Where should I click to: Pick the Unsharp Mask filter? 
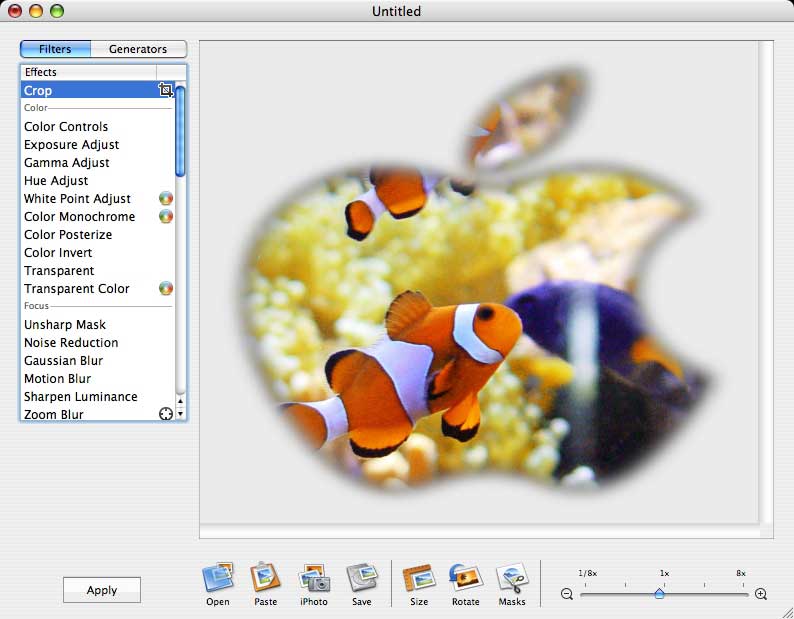point(65,325)
